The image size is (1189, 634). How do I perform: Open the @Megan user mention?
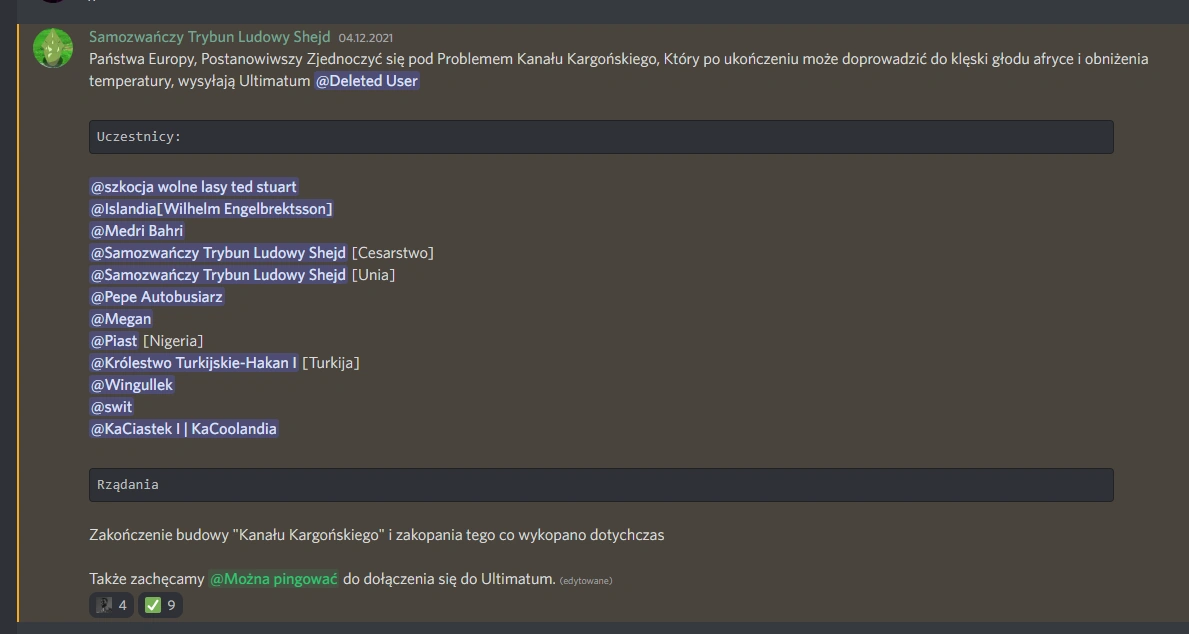[x=121, y=319]
